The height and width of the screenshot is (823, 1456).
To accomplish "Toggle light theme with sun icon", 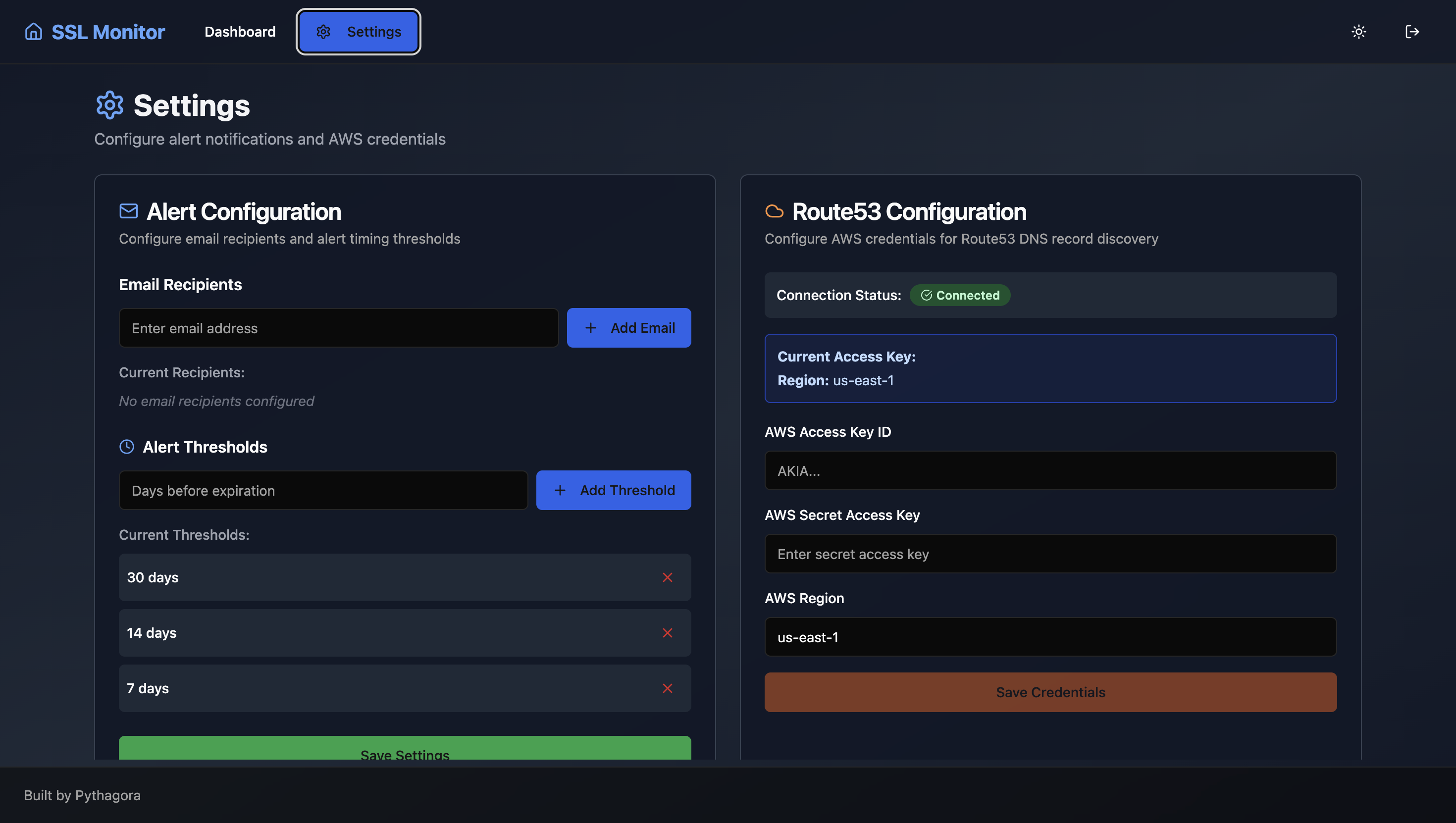I will [x=1359, y=32].
